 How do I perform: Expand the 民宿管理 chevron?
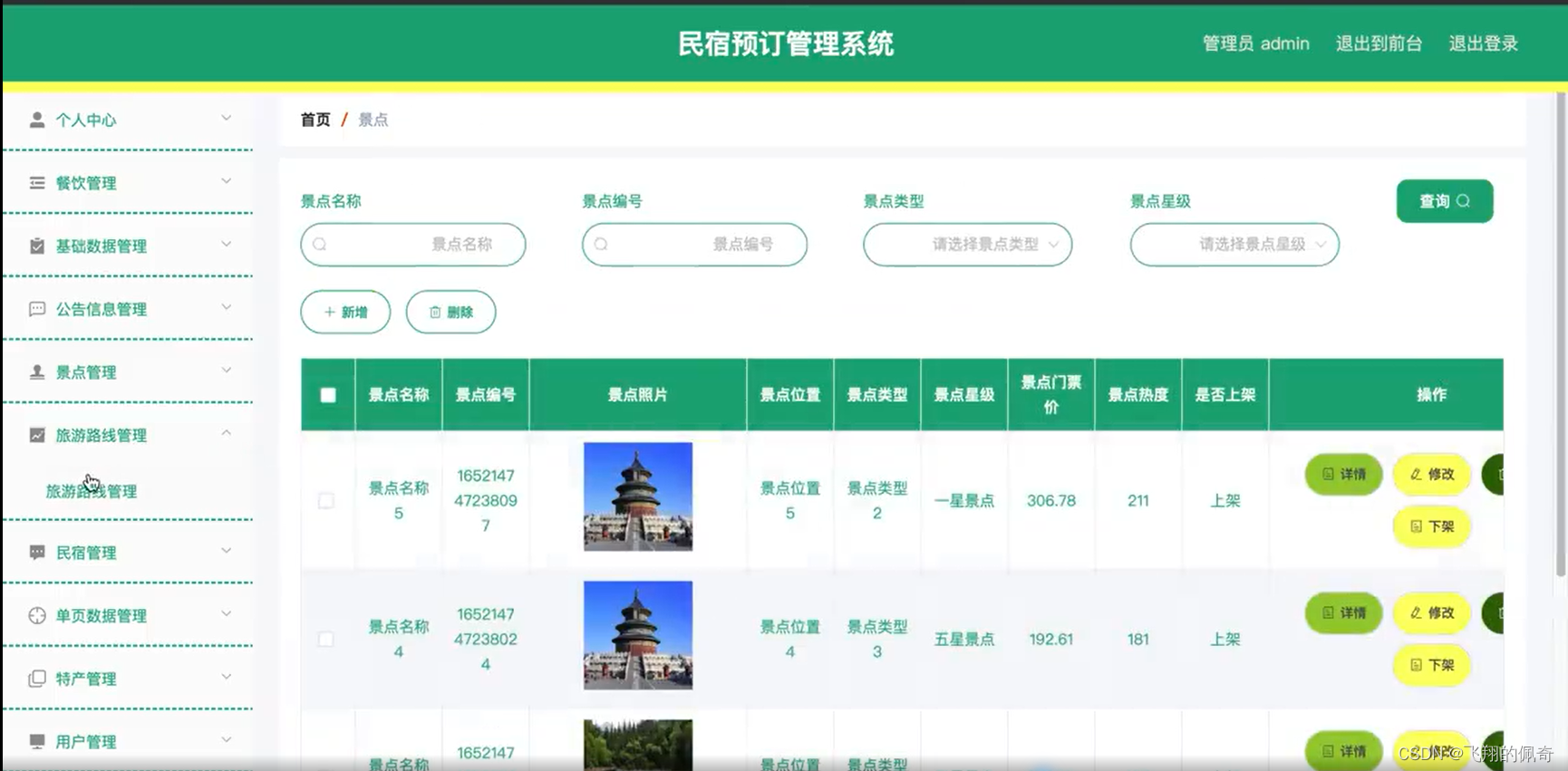227,551
